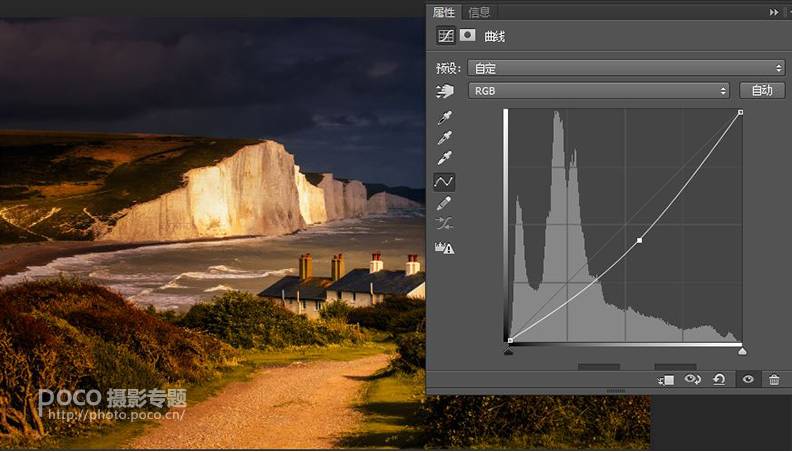The width and height of the screenshot is (792, 452).
Task: Pick the white point eyedropper
Action: [444, 158]
